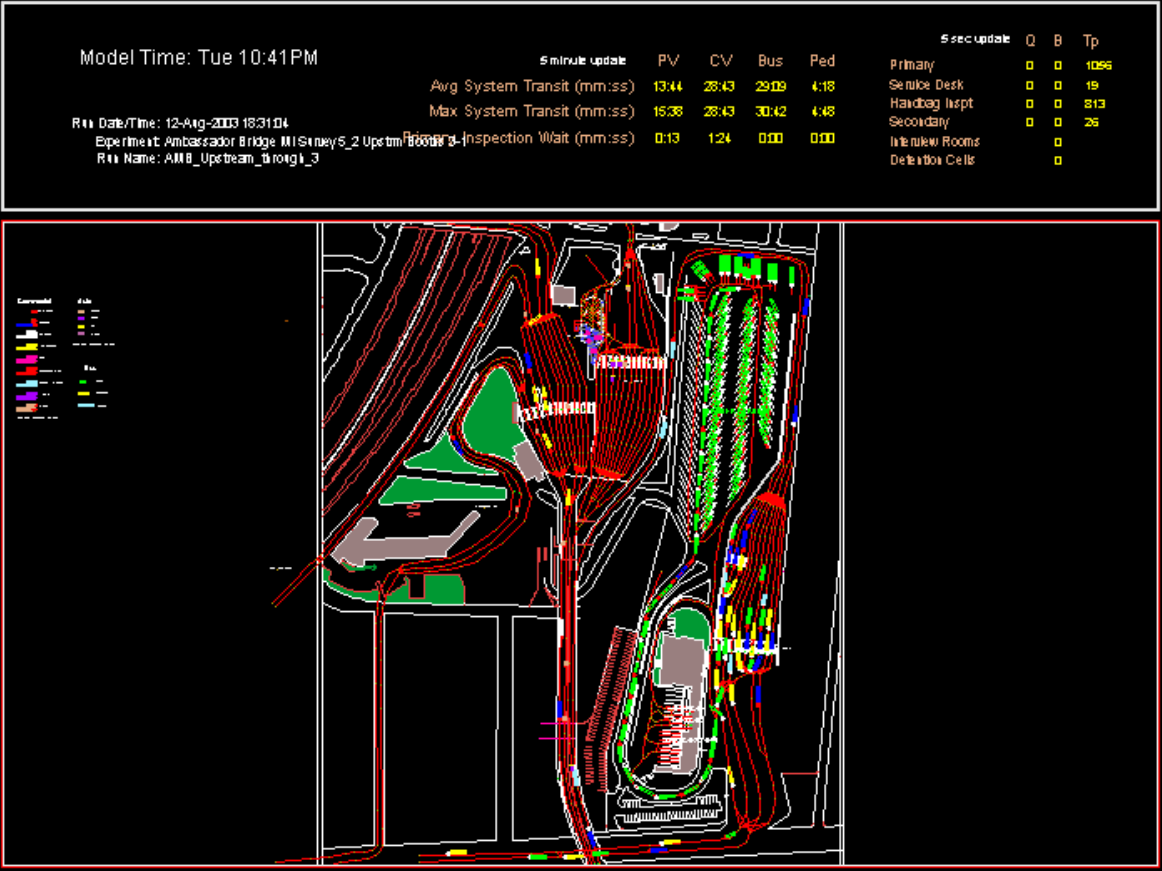Select the CV column header
Screen dimensions: 1162x871
click(x=720, y=62)
